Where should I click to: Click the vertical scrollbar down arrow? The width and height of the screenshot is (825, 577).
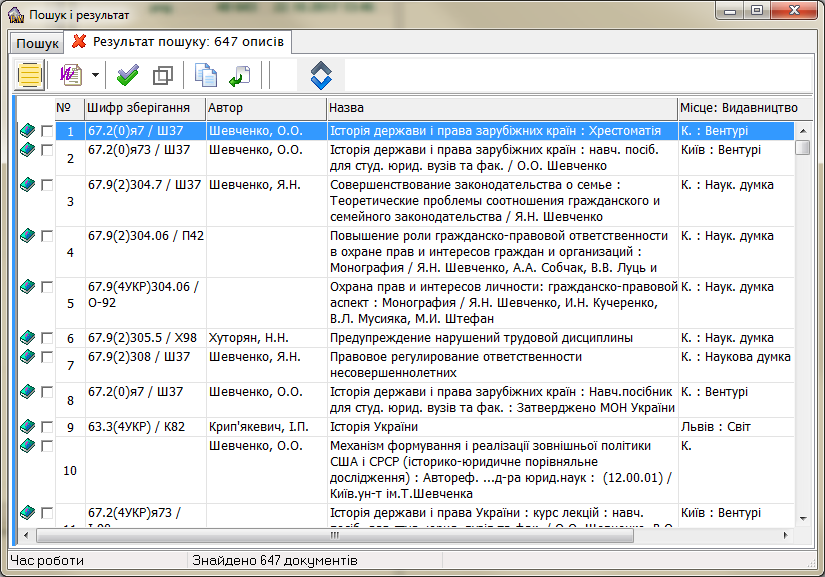[802, 519]
